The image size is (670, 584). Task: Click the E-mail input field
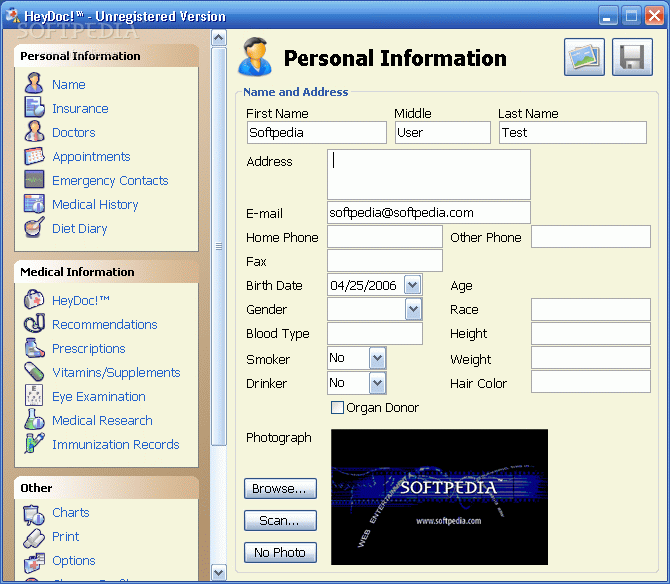tap(429, 212)
